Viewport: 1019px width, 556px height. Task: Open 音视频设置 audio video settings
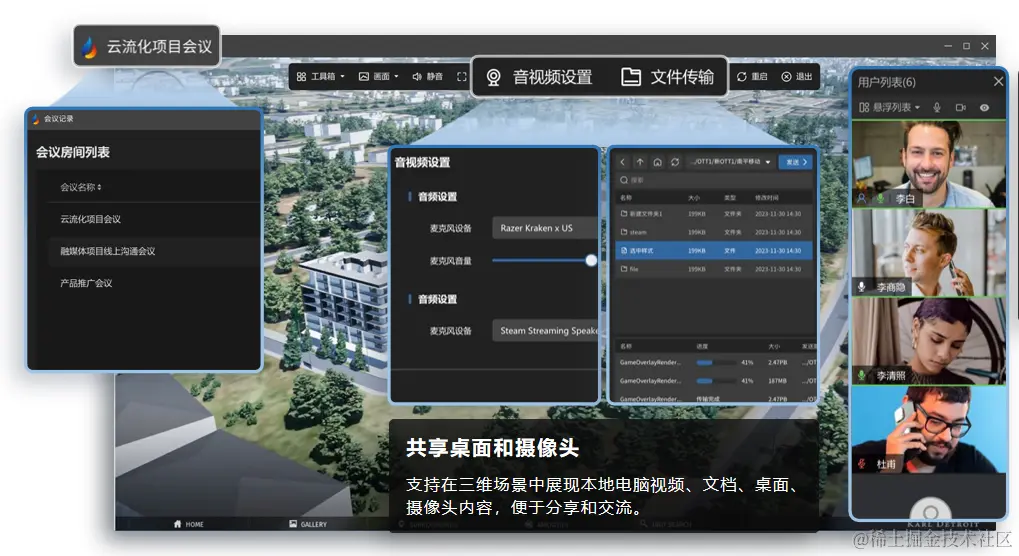[539, 77]
